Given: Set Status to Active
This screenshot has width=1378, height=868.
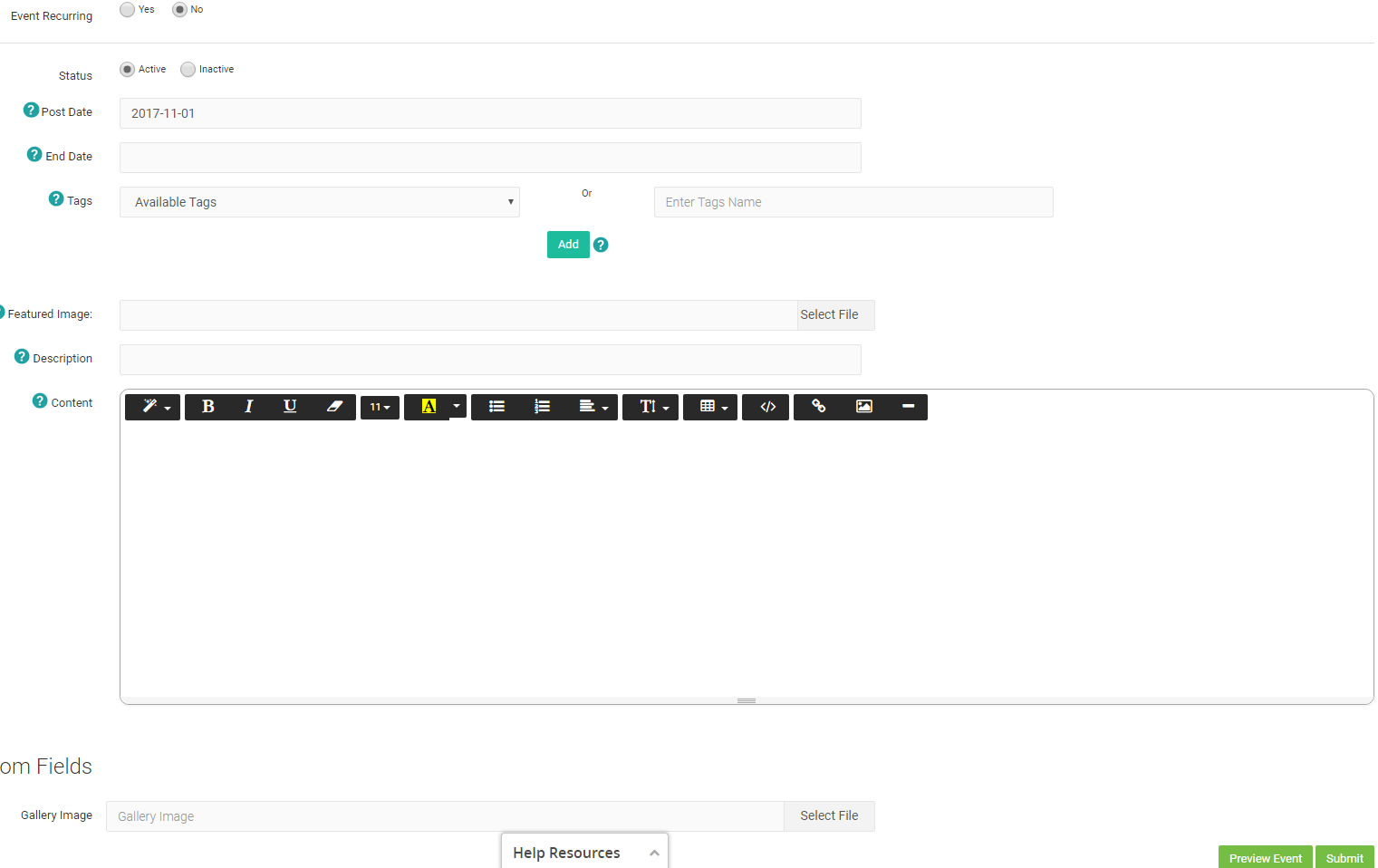Looking at the screenshot, I should click(x=128, y=70).
